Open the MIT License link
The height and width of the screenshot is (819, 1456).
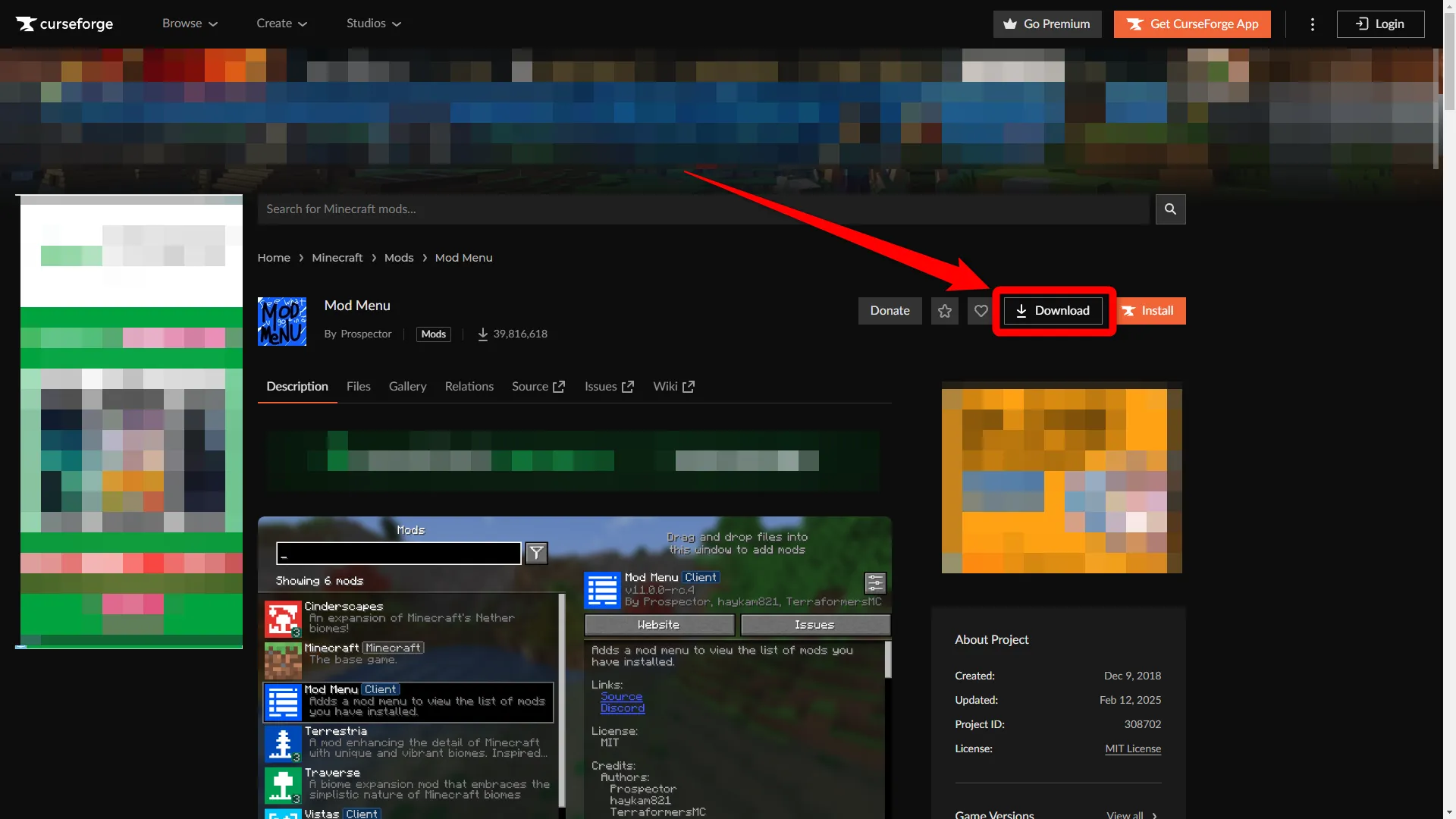click(x=1133, y=749)
